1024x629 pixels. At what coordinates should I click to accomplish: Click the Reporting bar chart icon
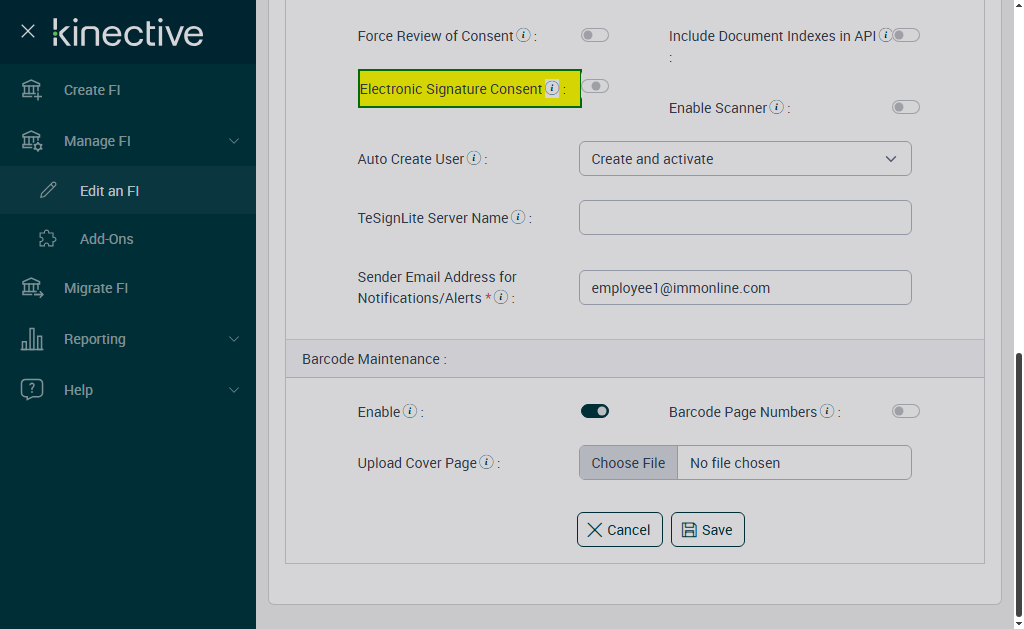[x=31, y=339]
